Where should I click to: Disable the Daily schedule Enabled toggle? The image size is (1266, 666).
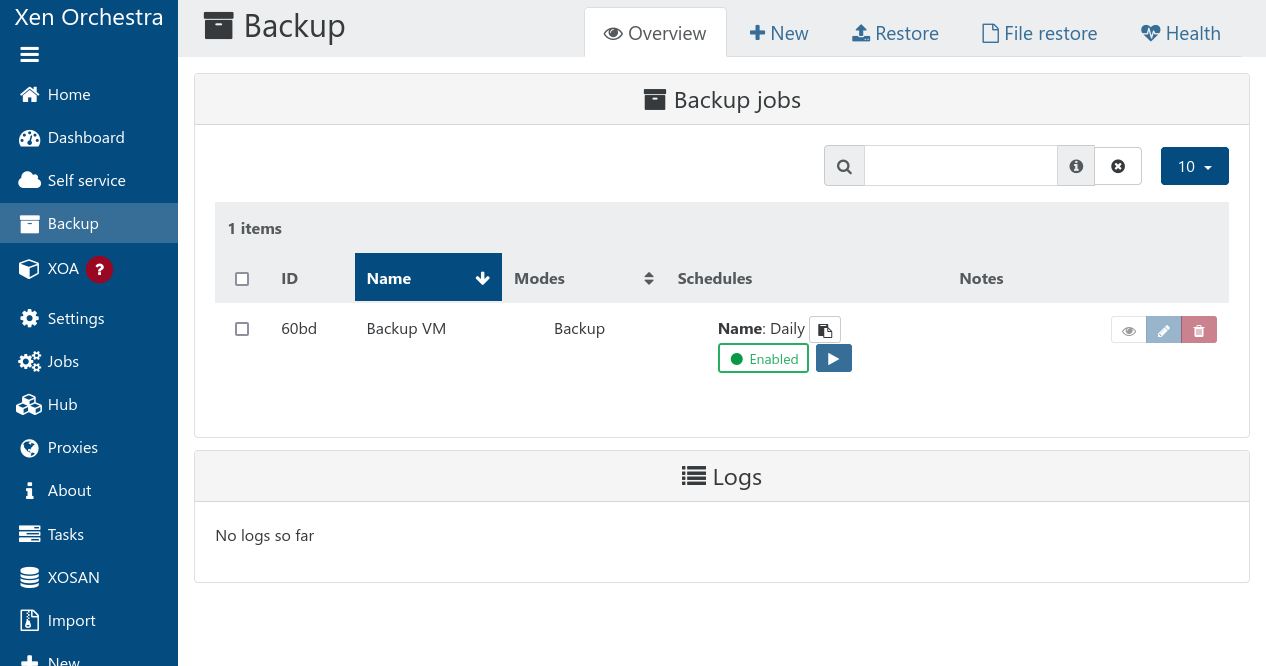click(763, 358)
